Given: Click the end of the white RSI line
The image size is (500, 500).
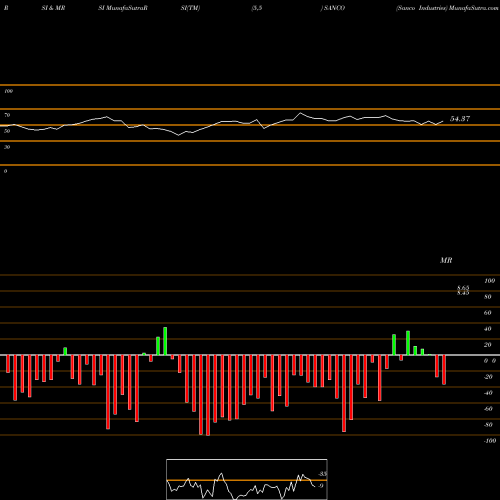Looking at the screenshot, I should pyautogui.click(x=443, y=121).
